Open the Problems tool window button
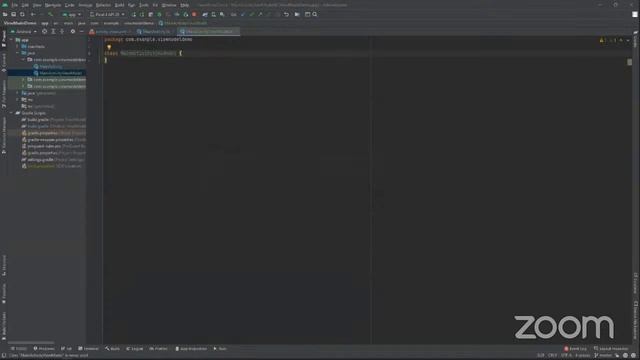 (x=44, y=349)
